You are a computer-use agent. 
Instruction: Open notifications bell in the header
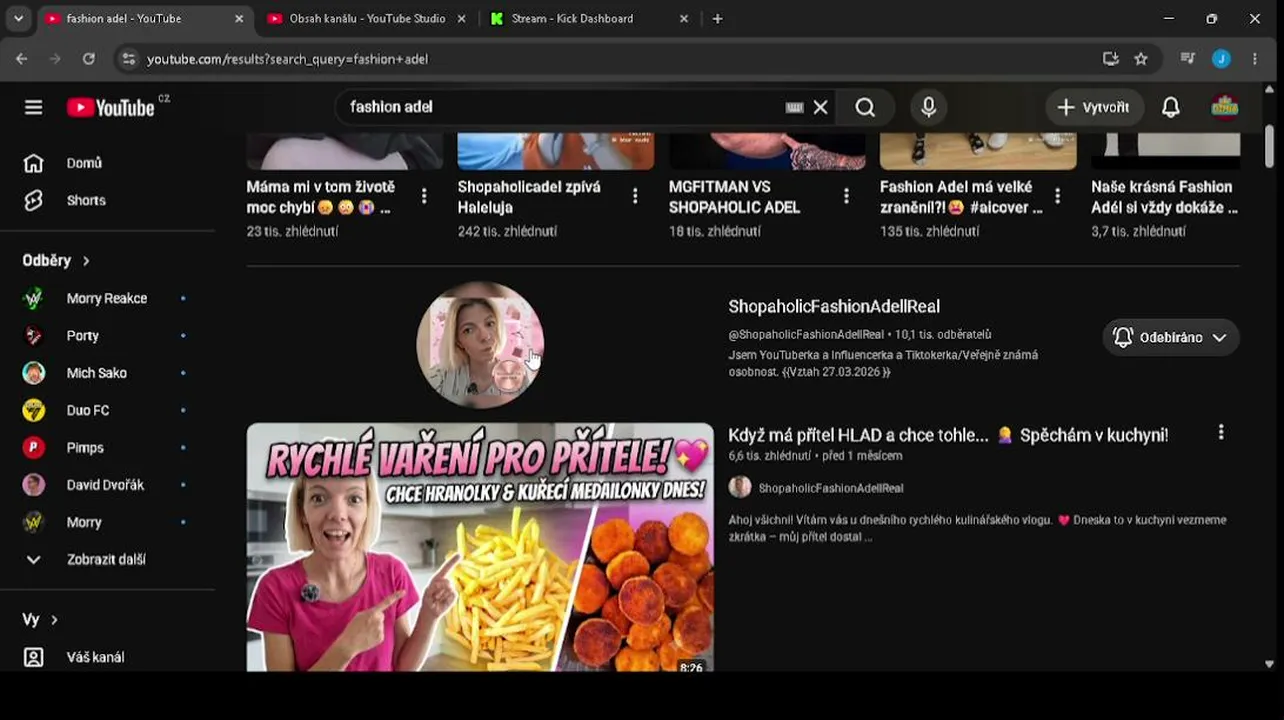point(1170,107)
